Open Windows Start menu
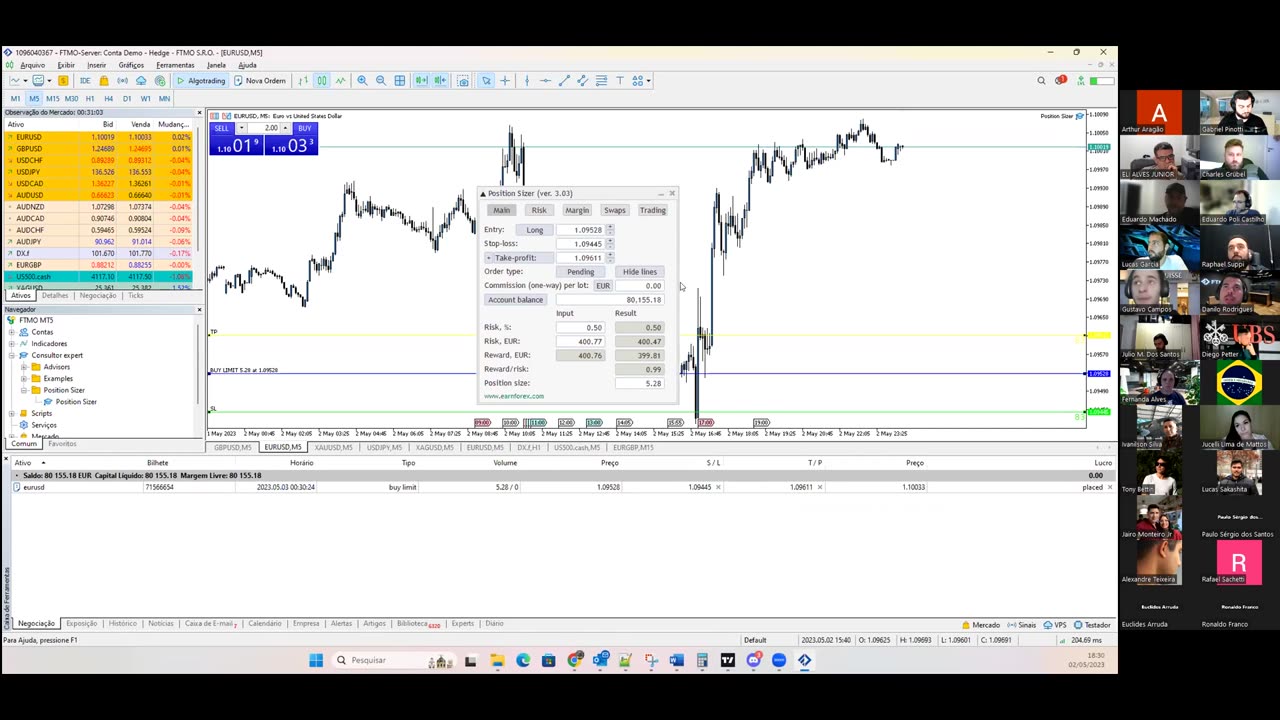 coord(316,660)
